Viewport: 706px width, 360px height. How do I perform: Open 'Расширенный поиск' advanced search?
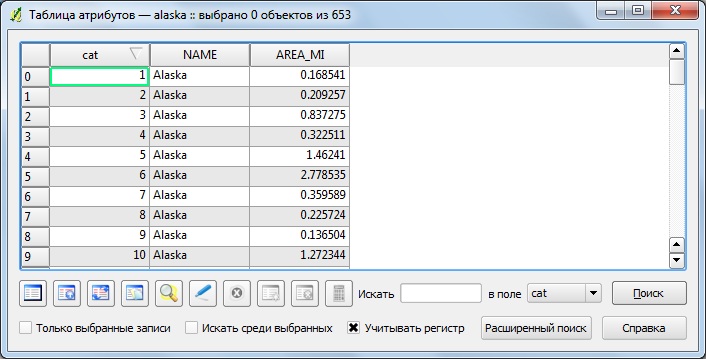[x=536, y=328]
